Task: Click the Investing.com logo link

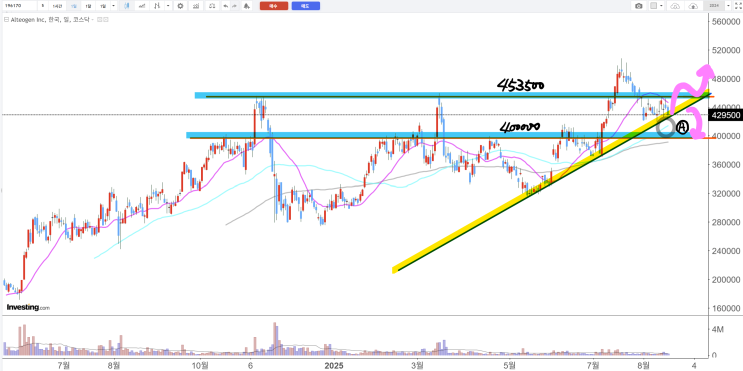Action: click(28, 308)
